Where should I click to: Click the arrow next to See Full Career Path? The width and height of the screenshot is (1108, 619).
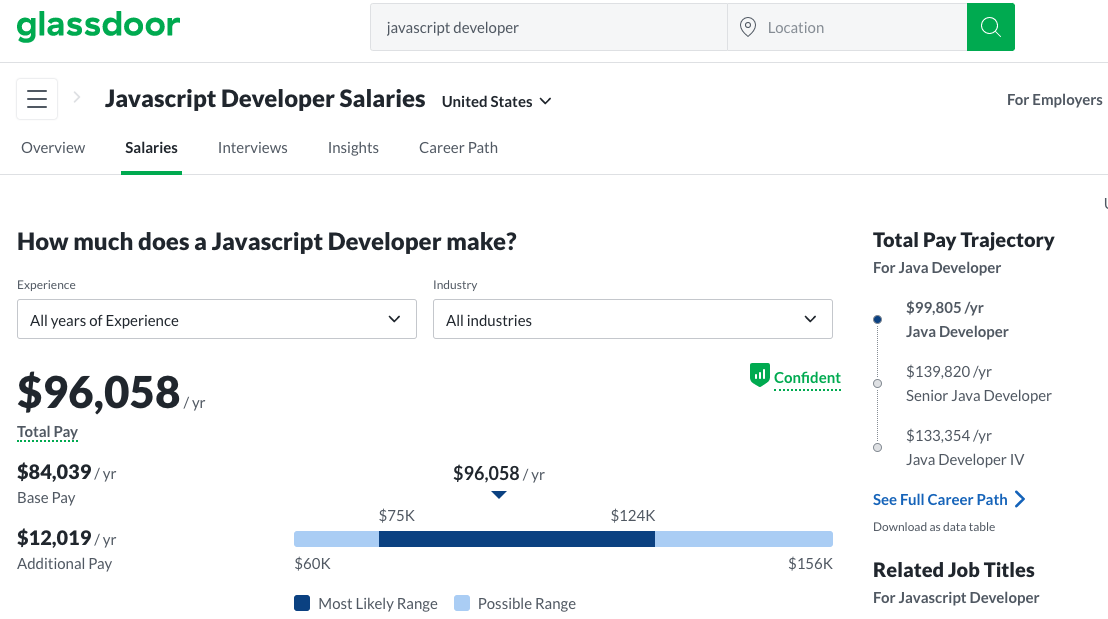1020,500
